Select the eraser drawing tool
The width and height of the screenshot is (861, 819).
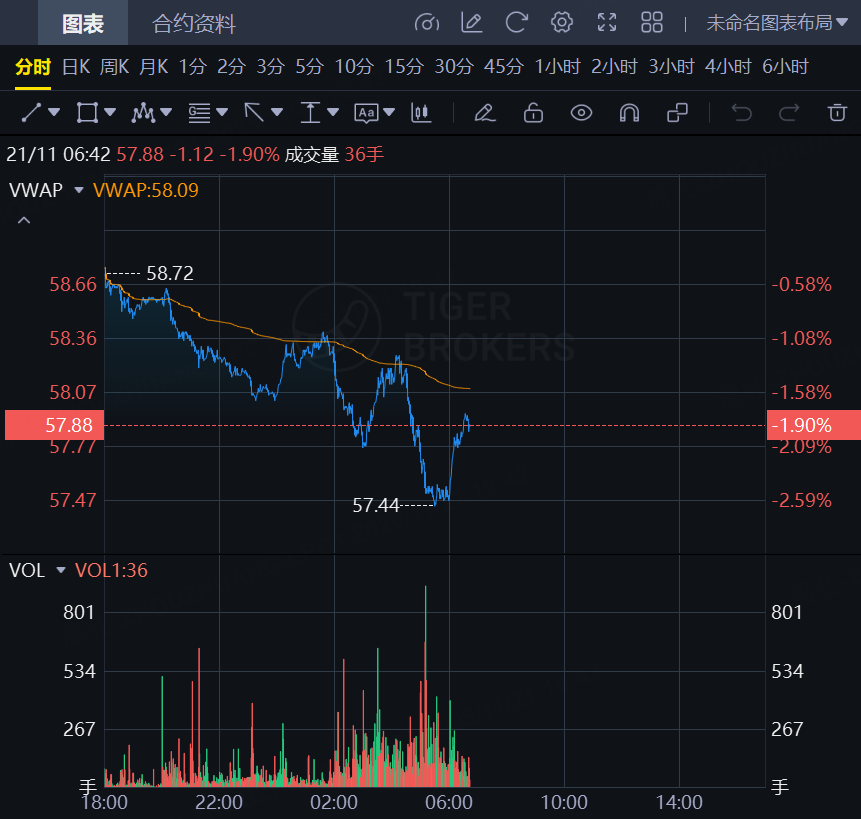tap(485, 112)
